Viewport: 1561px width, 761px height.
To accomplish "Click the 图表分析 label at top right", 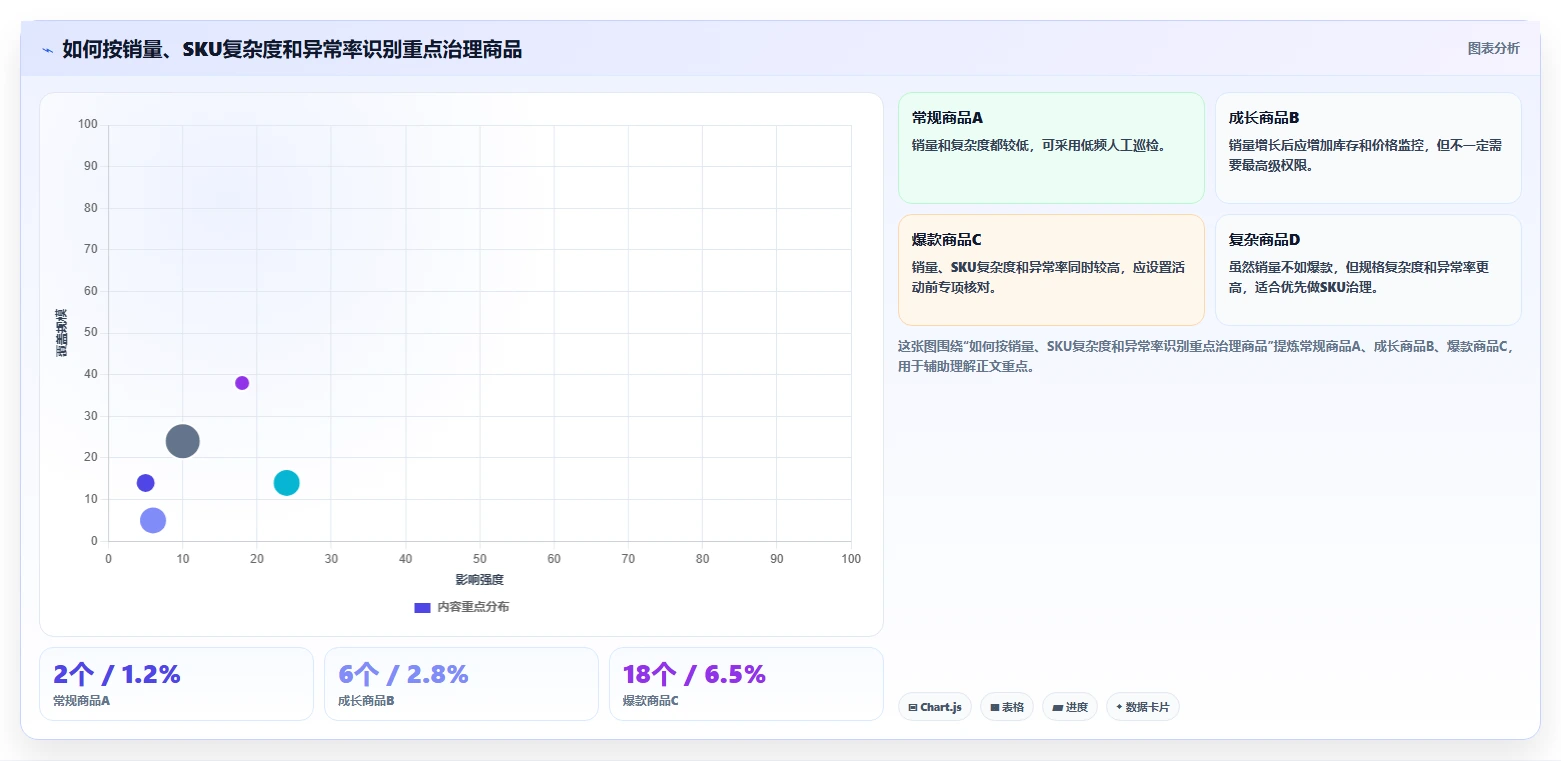I will click(x=1493, y=49).
